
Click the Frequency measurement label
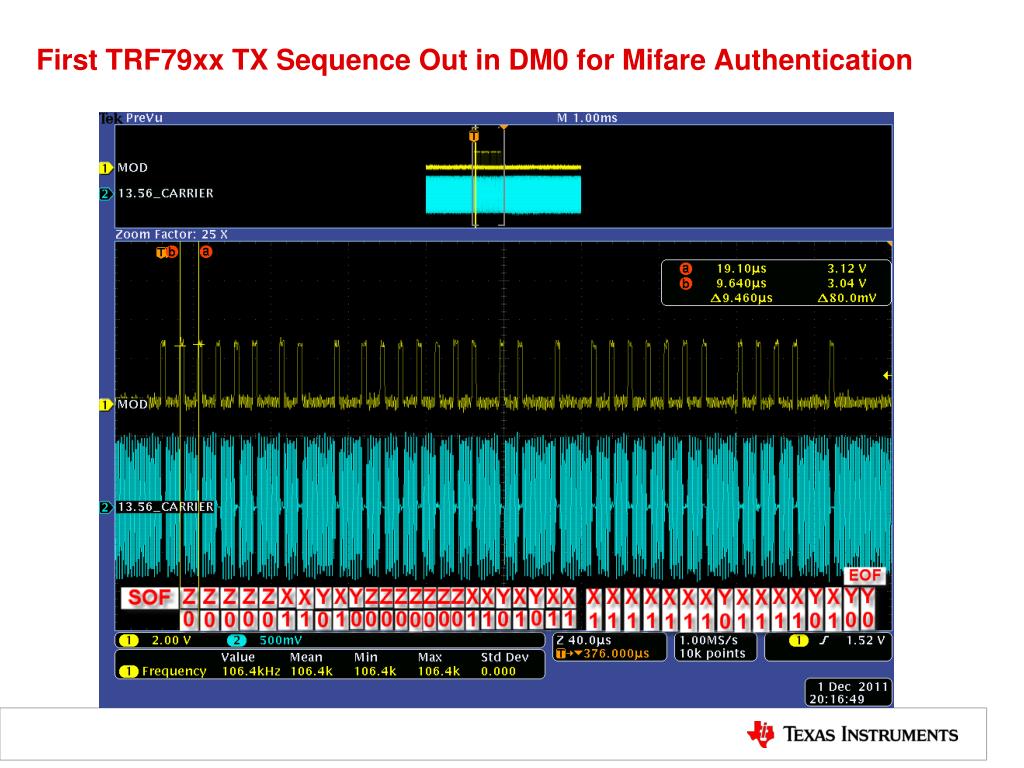tap(174, 671)
